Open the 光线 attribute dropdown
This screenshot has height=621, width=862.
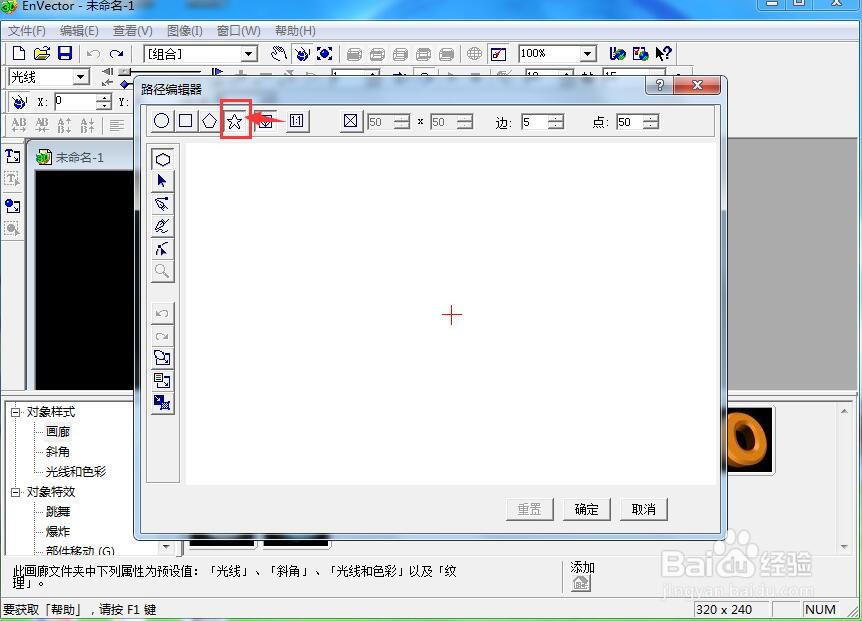coord(81,77)
